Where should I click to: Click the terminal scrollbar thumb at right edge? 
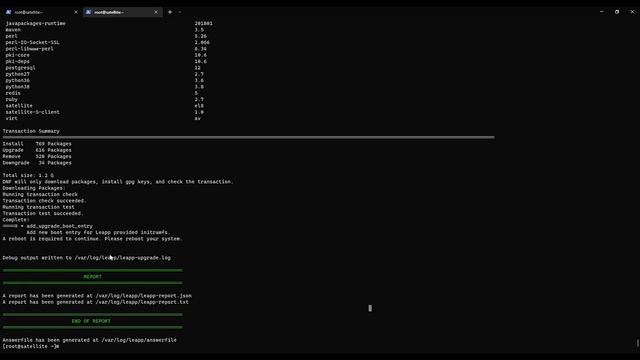(638, 343)
